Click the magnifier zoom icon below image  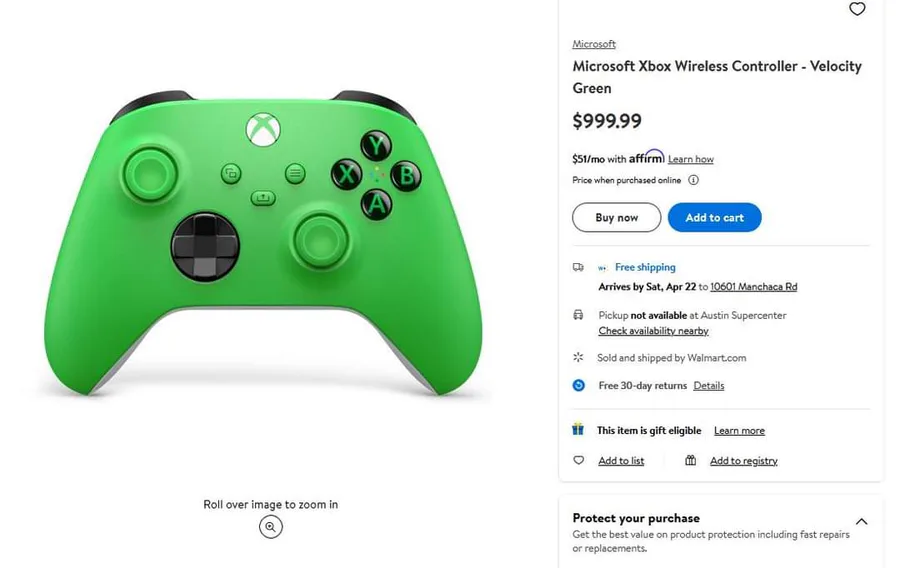270,527
